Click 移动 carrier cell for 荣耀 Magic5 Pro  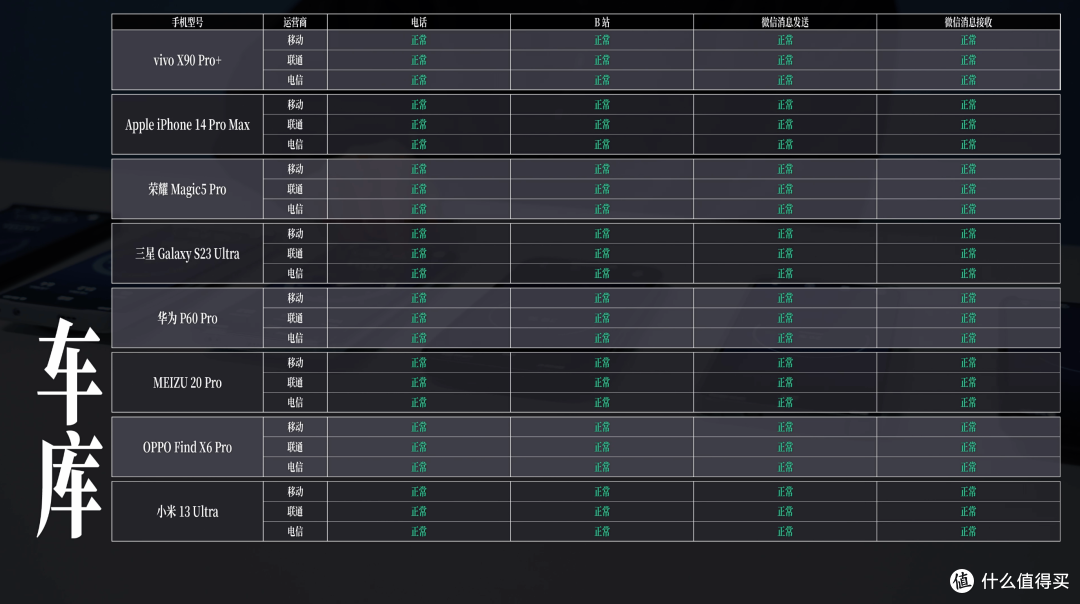[x=295, y=169]
